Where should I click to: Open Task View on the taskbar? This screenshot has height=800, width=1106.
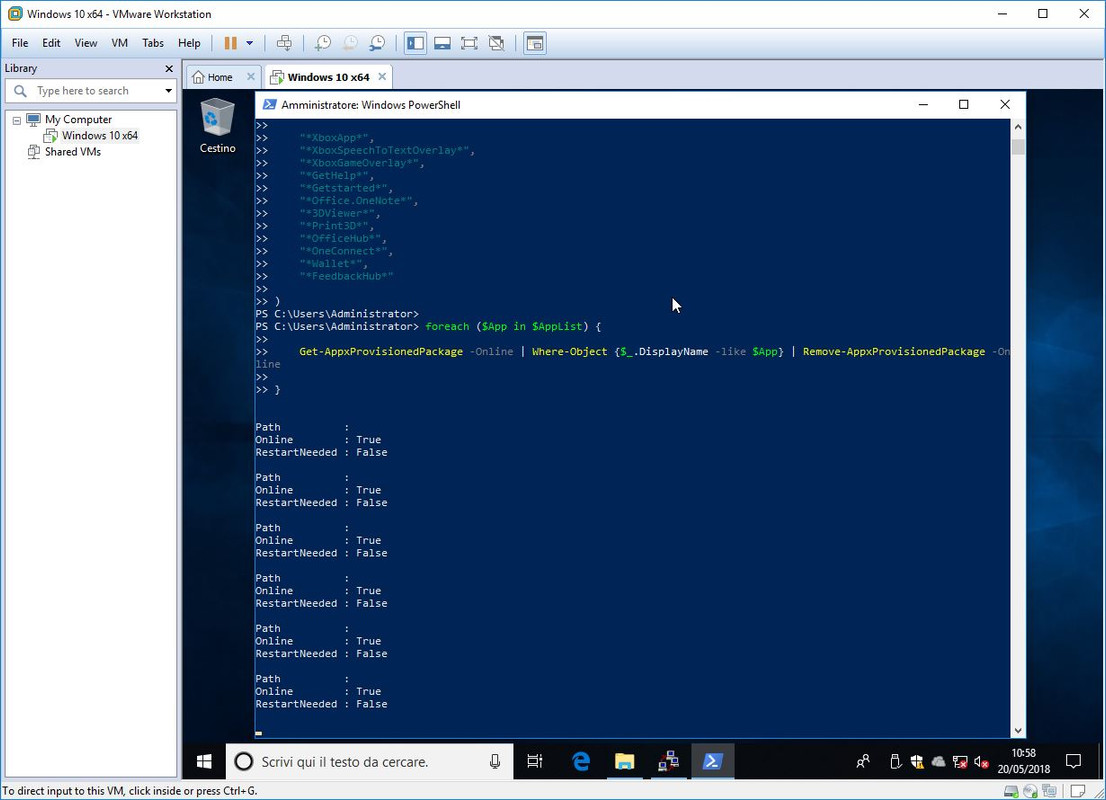(x=535, y=761)
